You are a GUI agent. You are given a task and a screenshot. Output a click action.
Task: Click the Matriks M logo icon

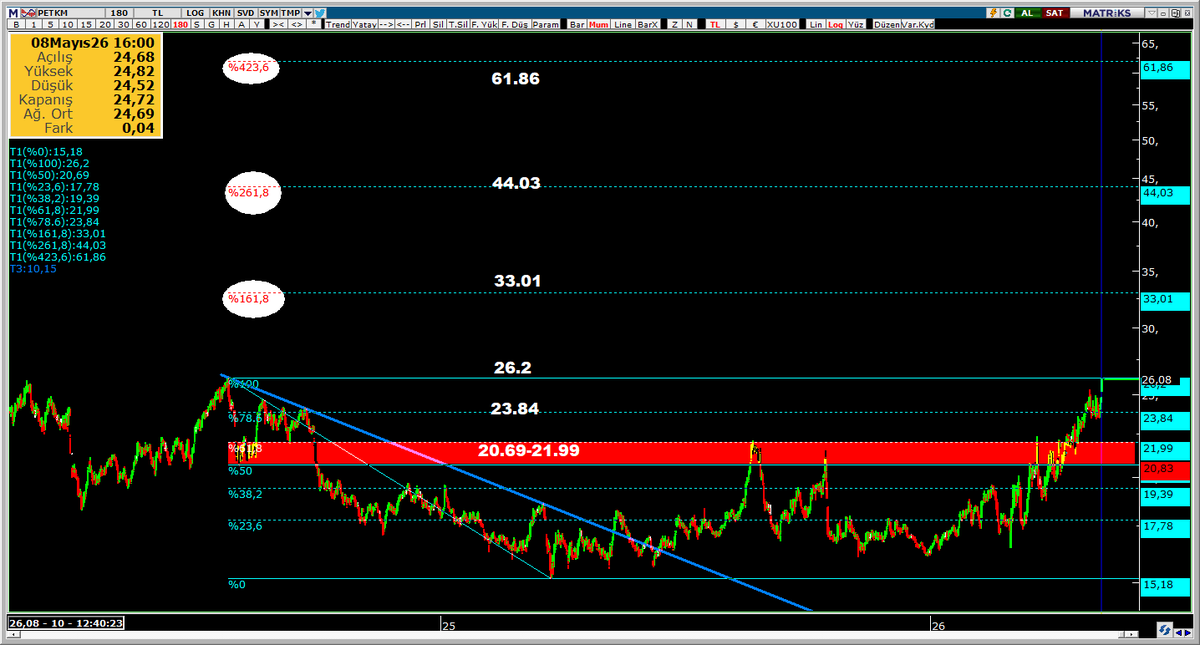tap(13, 13)
